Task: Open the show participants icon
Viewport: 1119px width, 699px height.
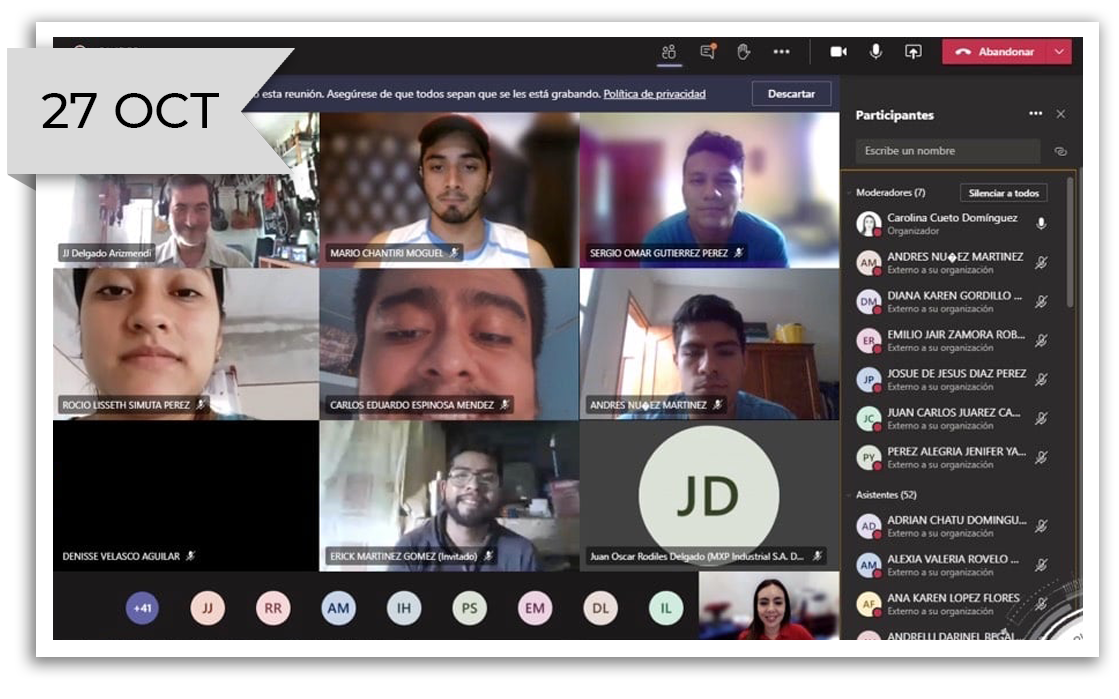Action: coord(669,51)
